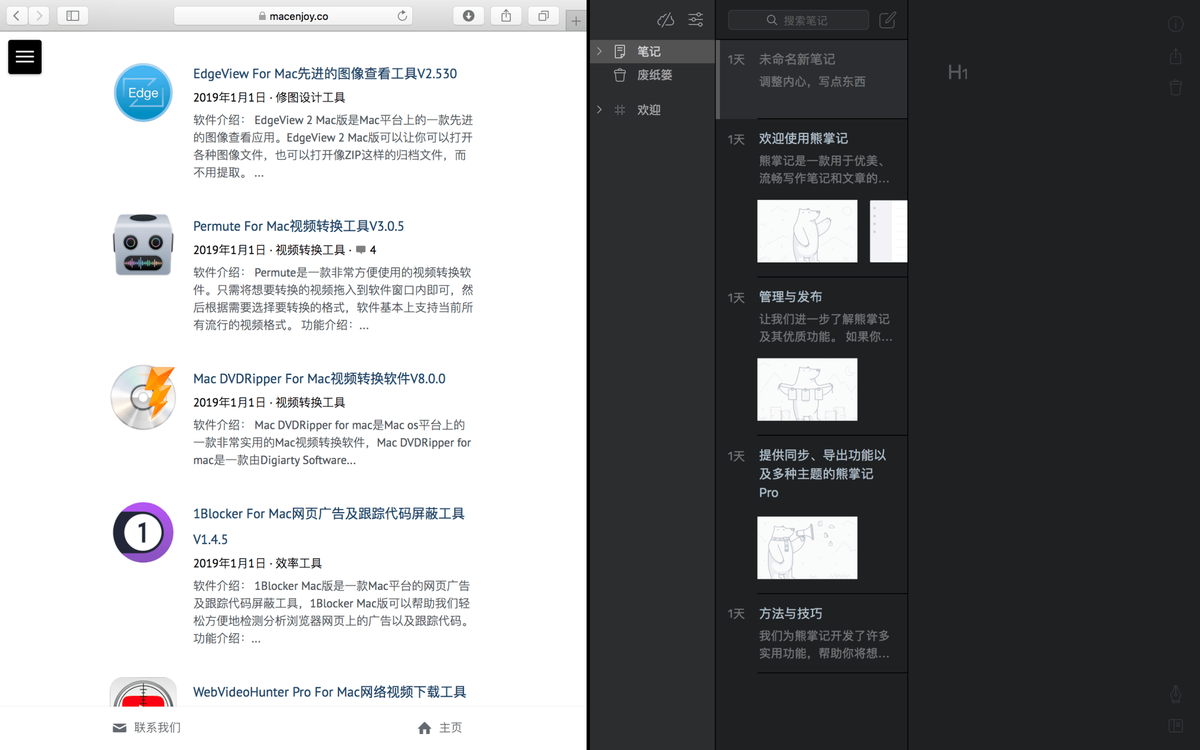
Task: Click the 搜索笔记 search field
Action: (798, 20)
